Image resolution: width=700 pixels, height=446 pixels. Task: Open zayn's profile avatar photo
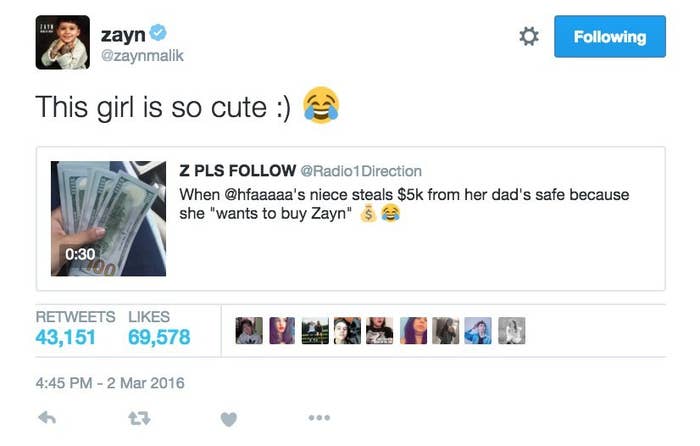pos(62,42)
